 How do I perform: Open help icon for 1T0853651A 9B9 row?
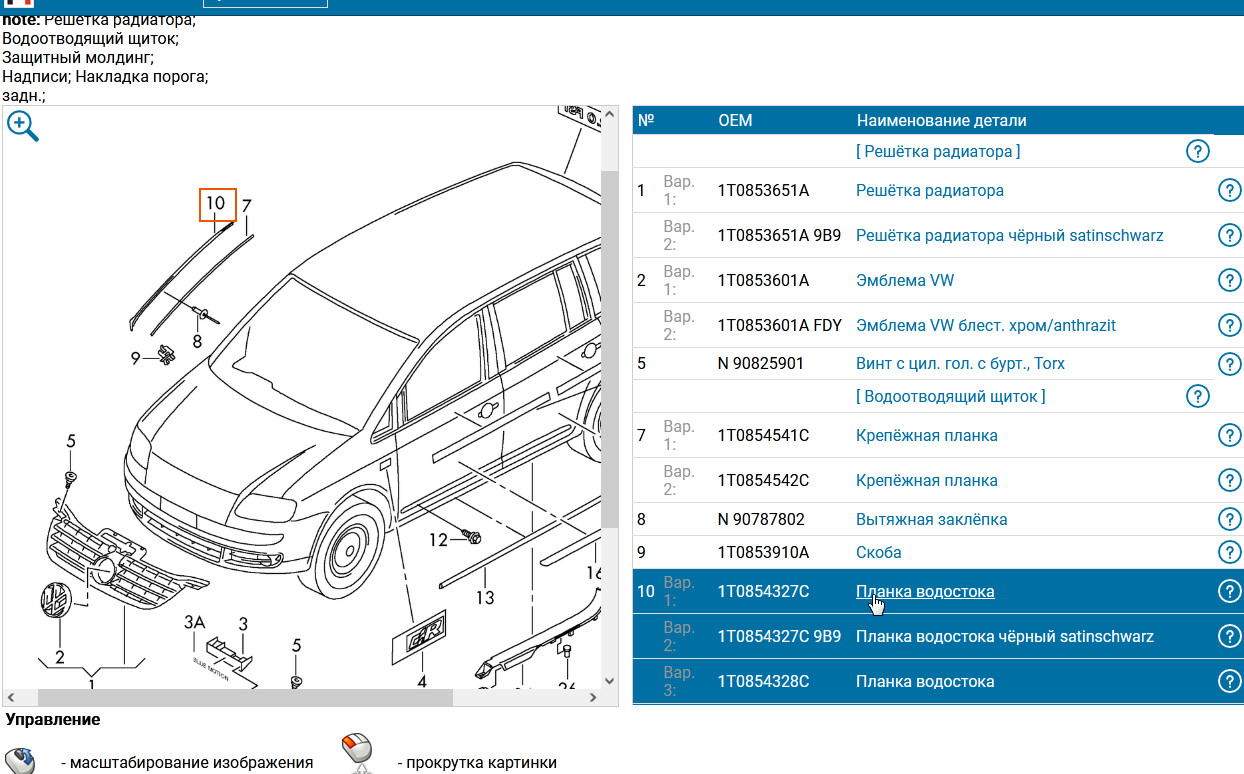[x=1230, y=235]
